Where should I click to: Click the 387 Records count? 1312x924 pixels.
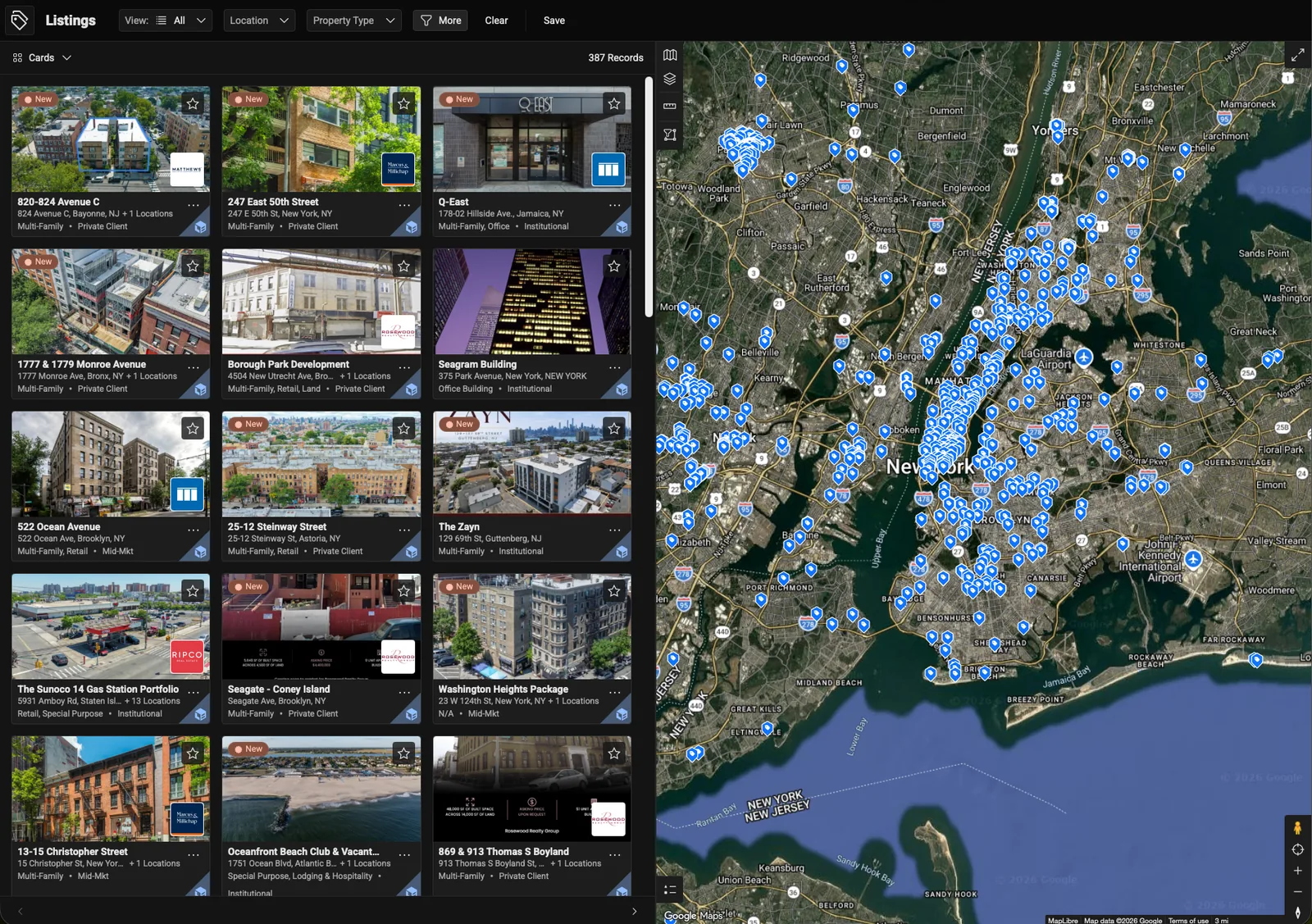[x=616, y=57]
